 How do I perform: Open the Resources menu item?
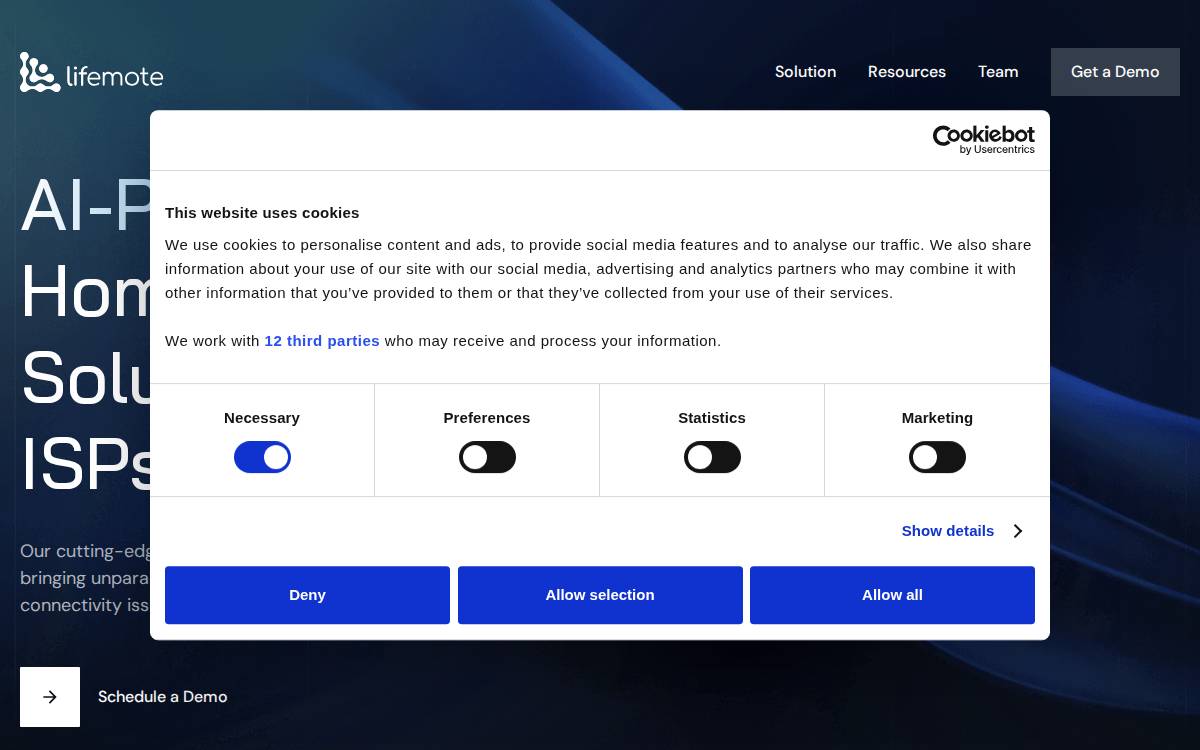(x=907, y=72)
